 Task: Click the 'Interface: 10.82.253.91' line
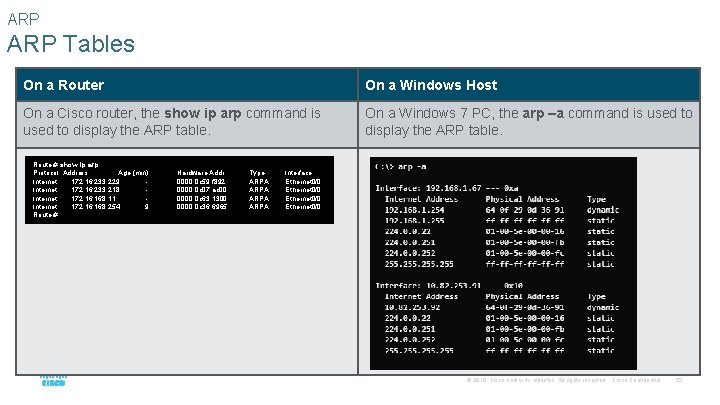[x=449, y=286]
